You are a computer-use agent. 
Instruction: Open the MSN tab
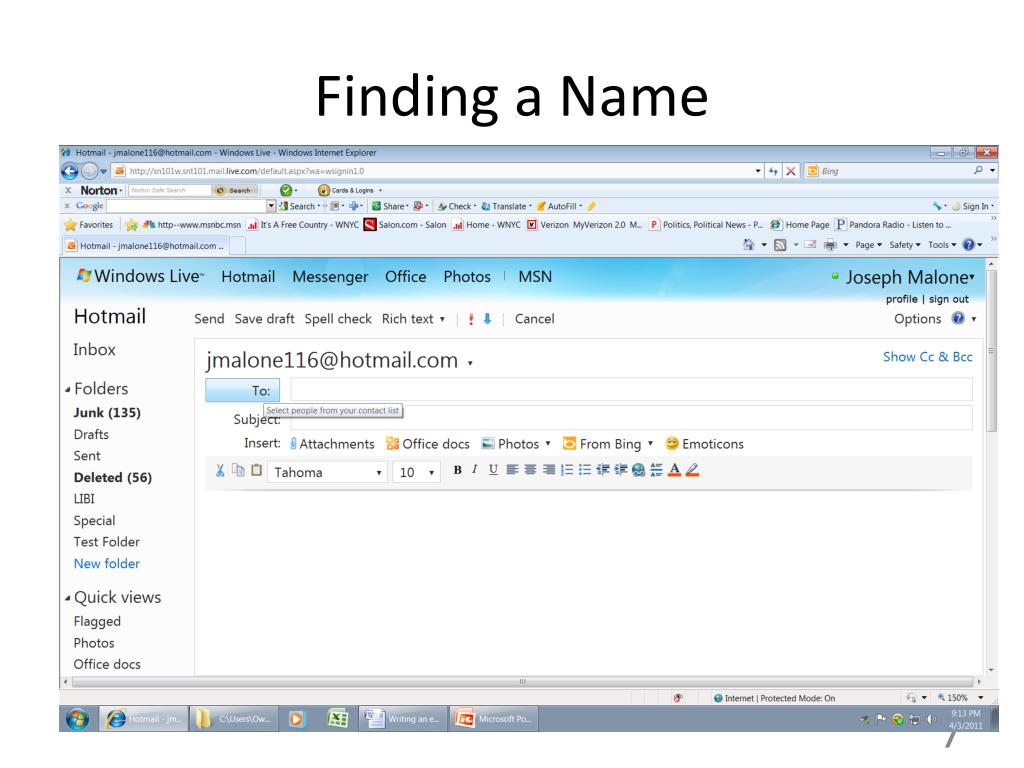pyautogui.click(x=535, y=277)
